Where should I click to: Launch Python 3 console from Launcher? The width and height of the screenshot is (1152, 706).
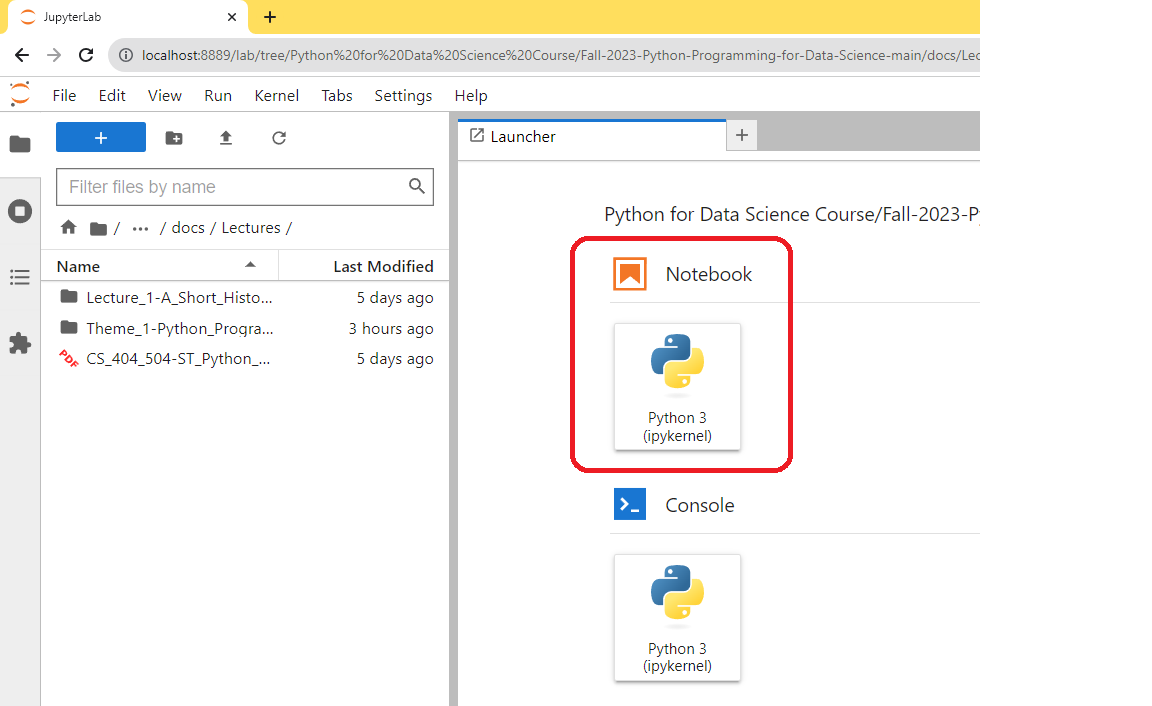click(x=677, y=617)
